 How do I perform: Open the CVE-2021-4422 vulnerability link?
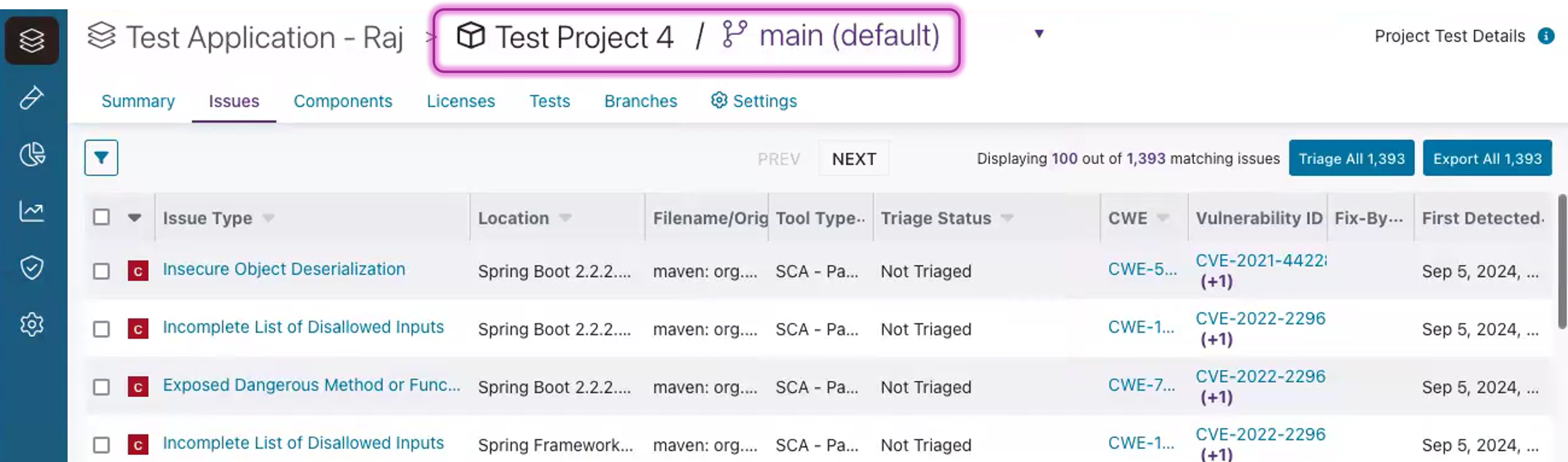[1260, 260]
